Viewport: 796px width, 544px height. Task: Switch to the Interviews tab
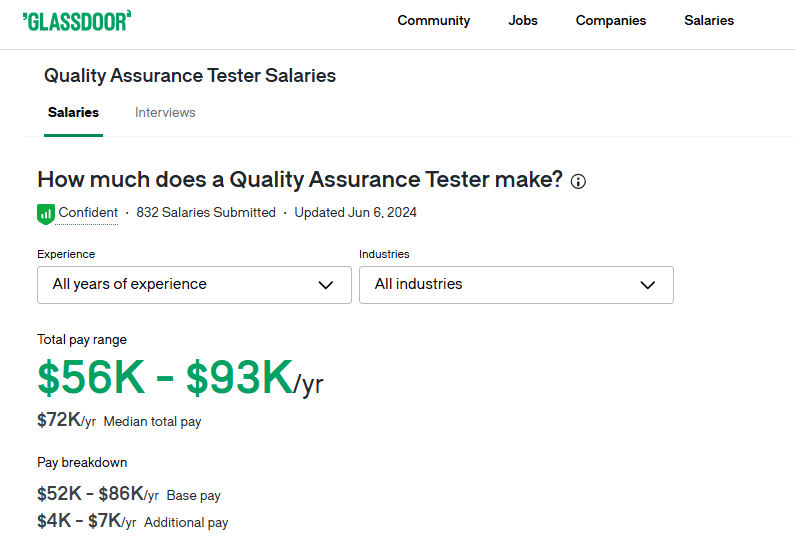pyautogui.click(x=165, y=113)
